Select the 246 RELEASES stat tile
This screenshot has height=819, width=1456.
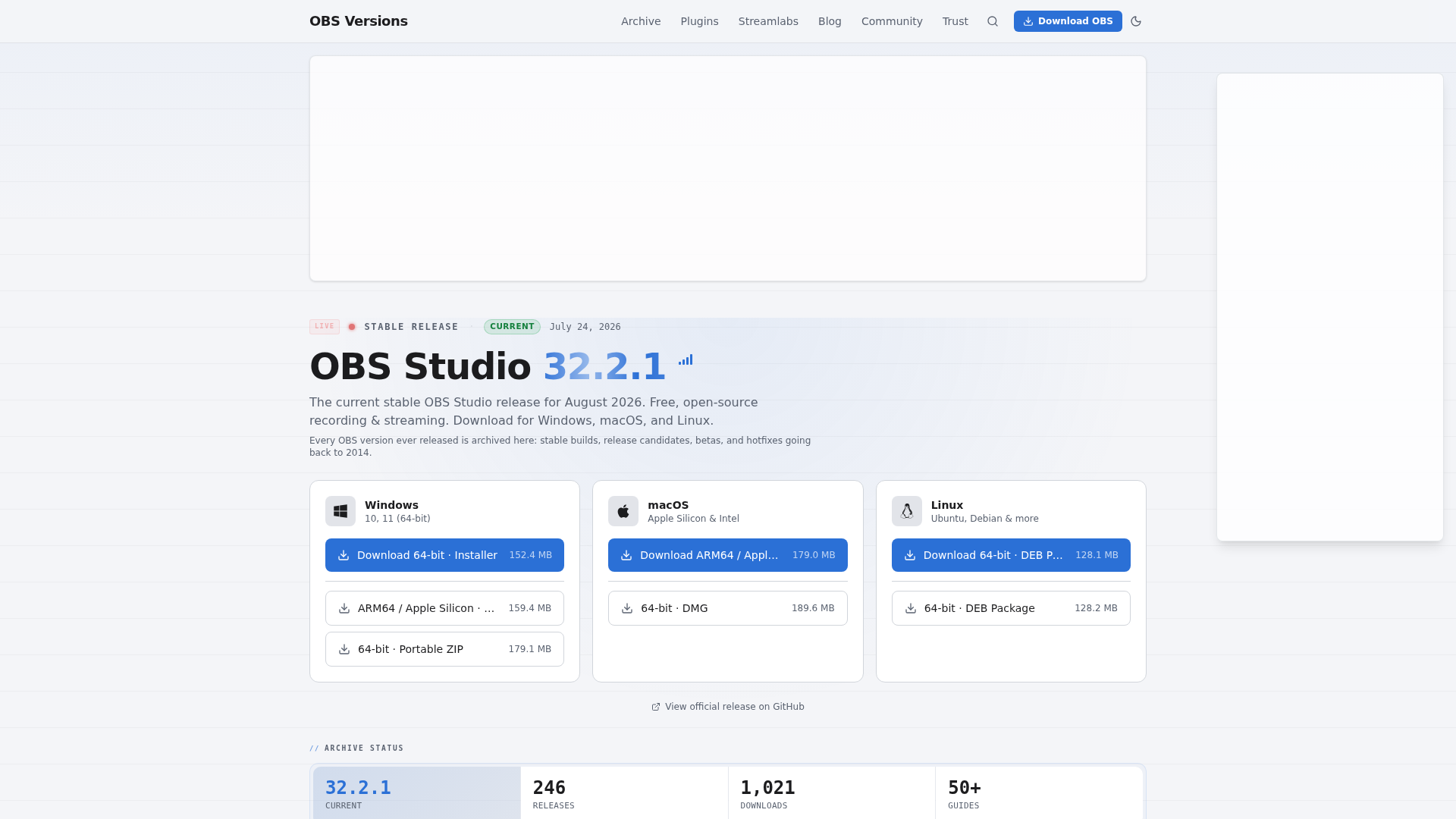[x=624, y=793]
